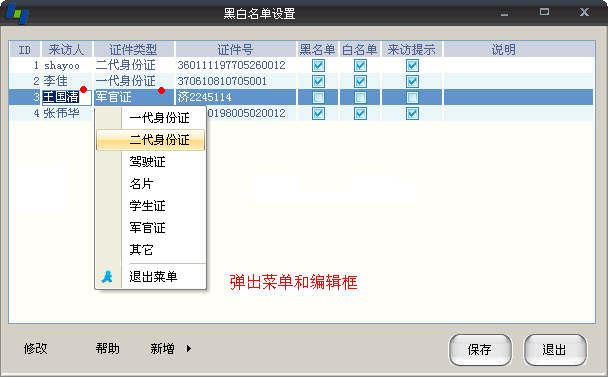Enable 黑名单 checkbox for 王国清 row
Viewport: 608px width, 377px height.
point(318,97)
